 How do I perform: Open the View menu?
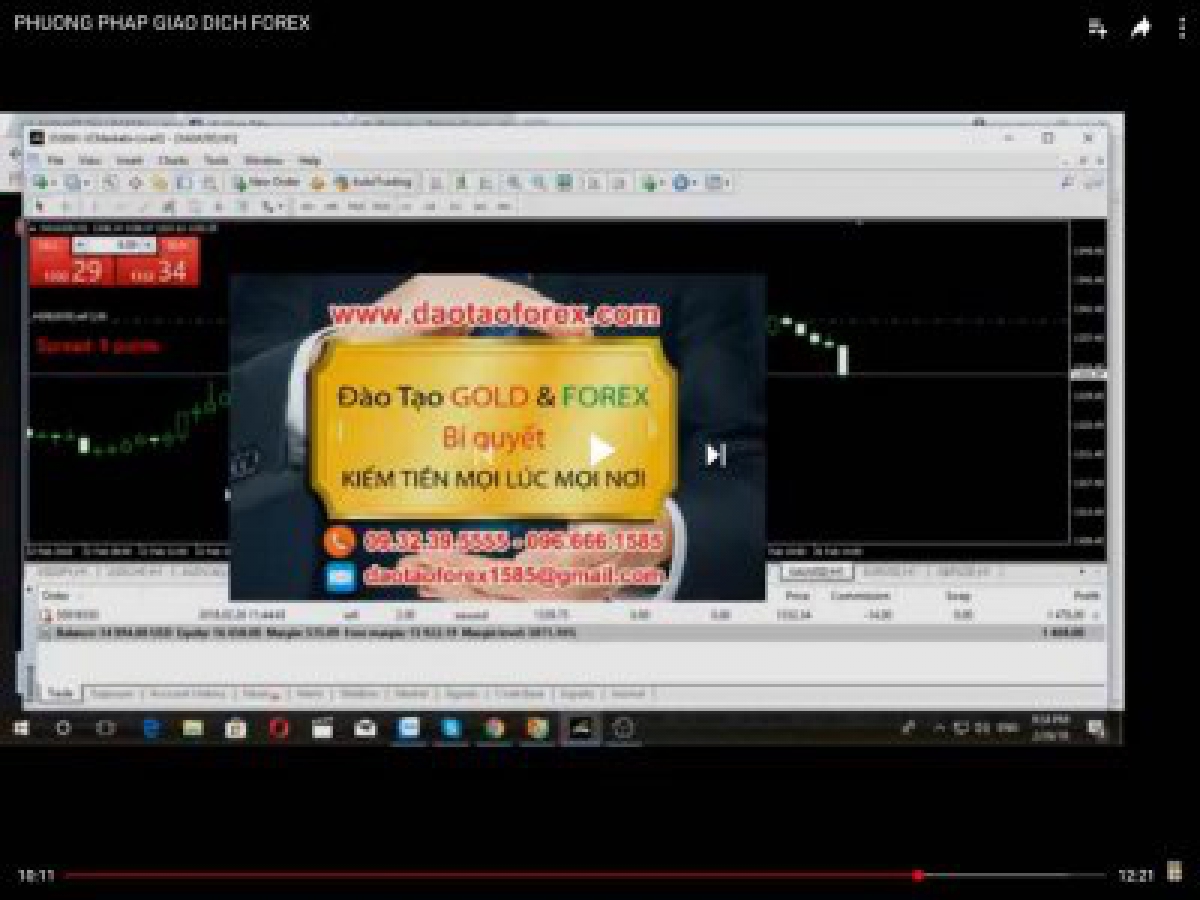90,160
